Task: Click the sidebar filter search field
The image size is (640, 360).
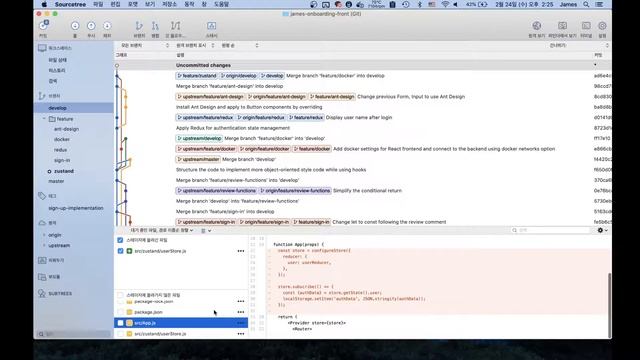Action: pos(74,334)
